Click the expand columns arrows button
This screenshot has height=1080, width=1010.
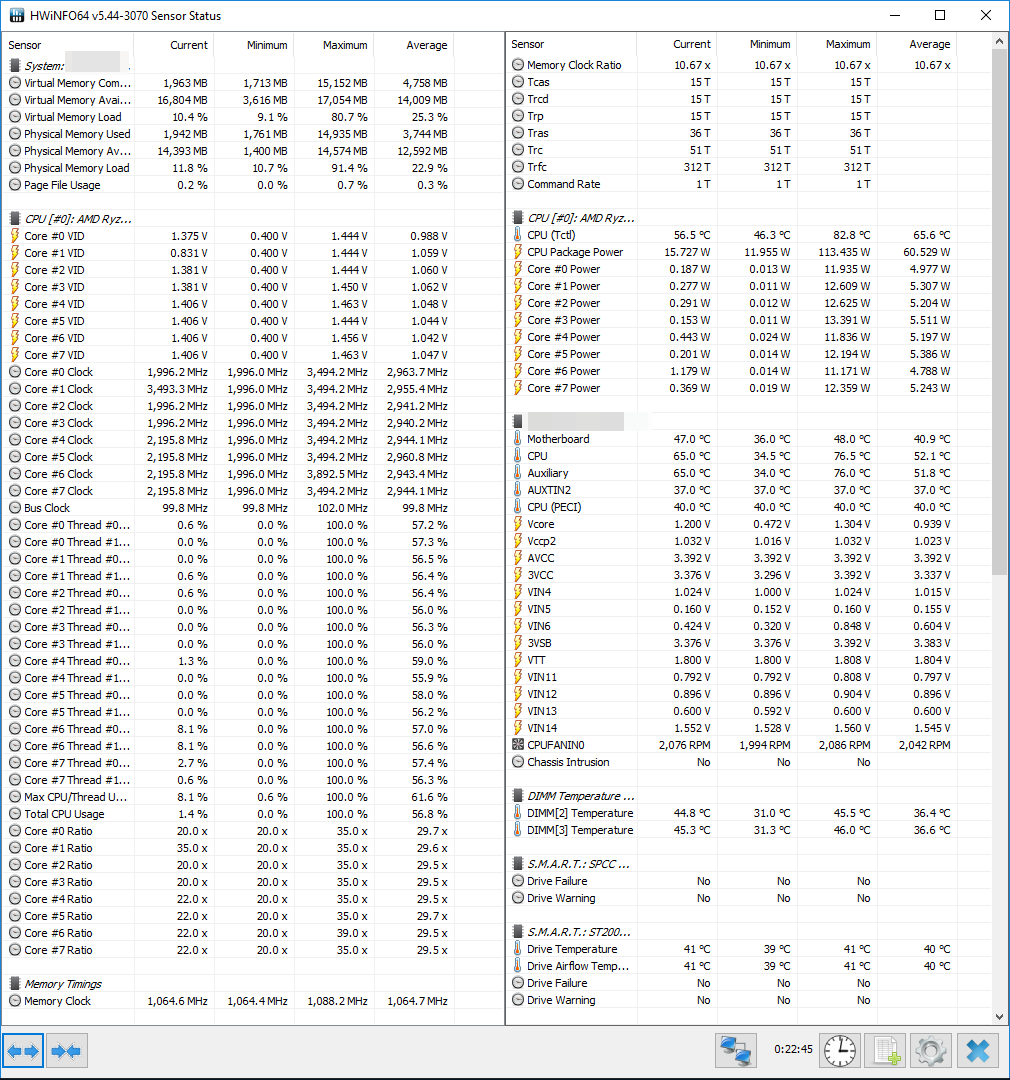coord(23,1051)
